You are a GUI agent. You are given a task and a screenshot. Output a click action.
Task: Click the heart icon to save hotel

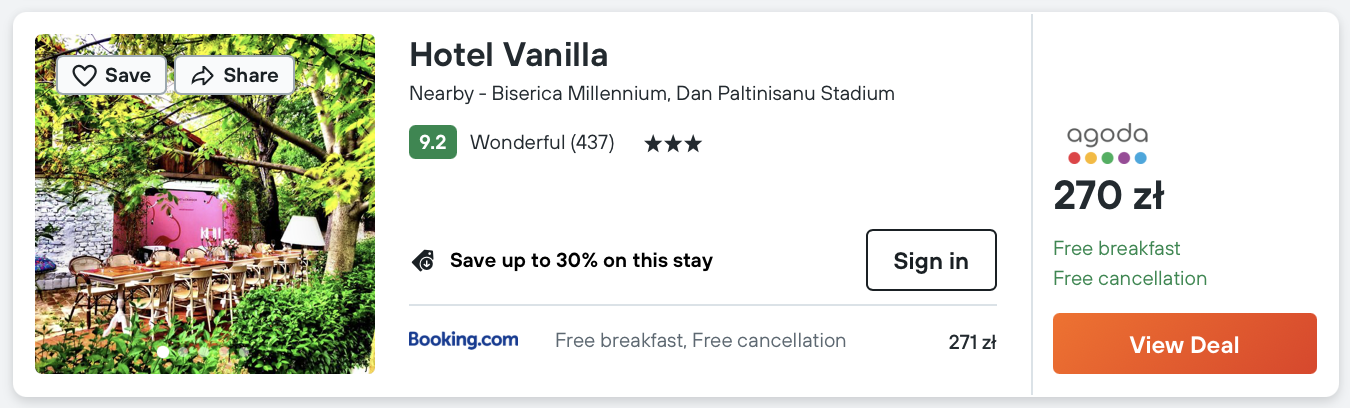85,75
